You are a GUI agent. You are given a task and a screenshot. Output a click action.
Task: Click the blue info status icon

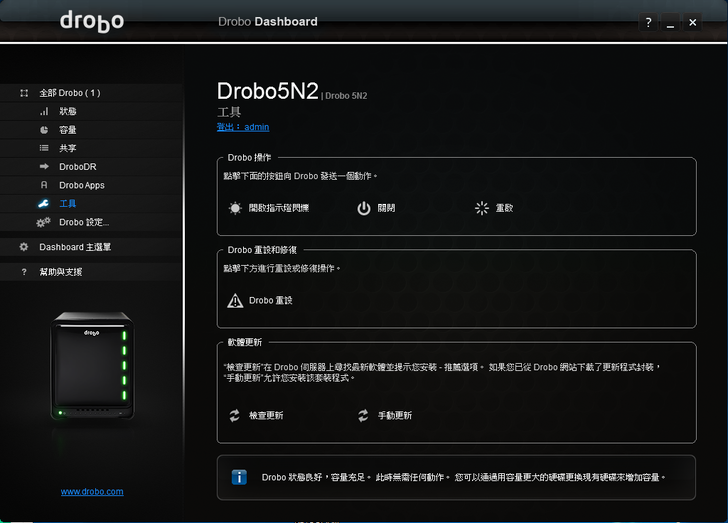click(x=239, y=477)
